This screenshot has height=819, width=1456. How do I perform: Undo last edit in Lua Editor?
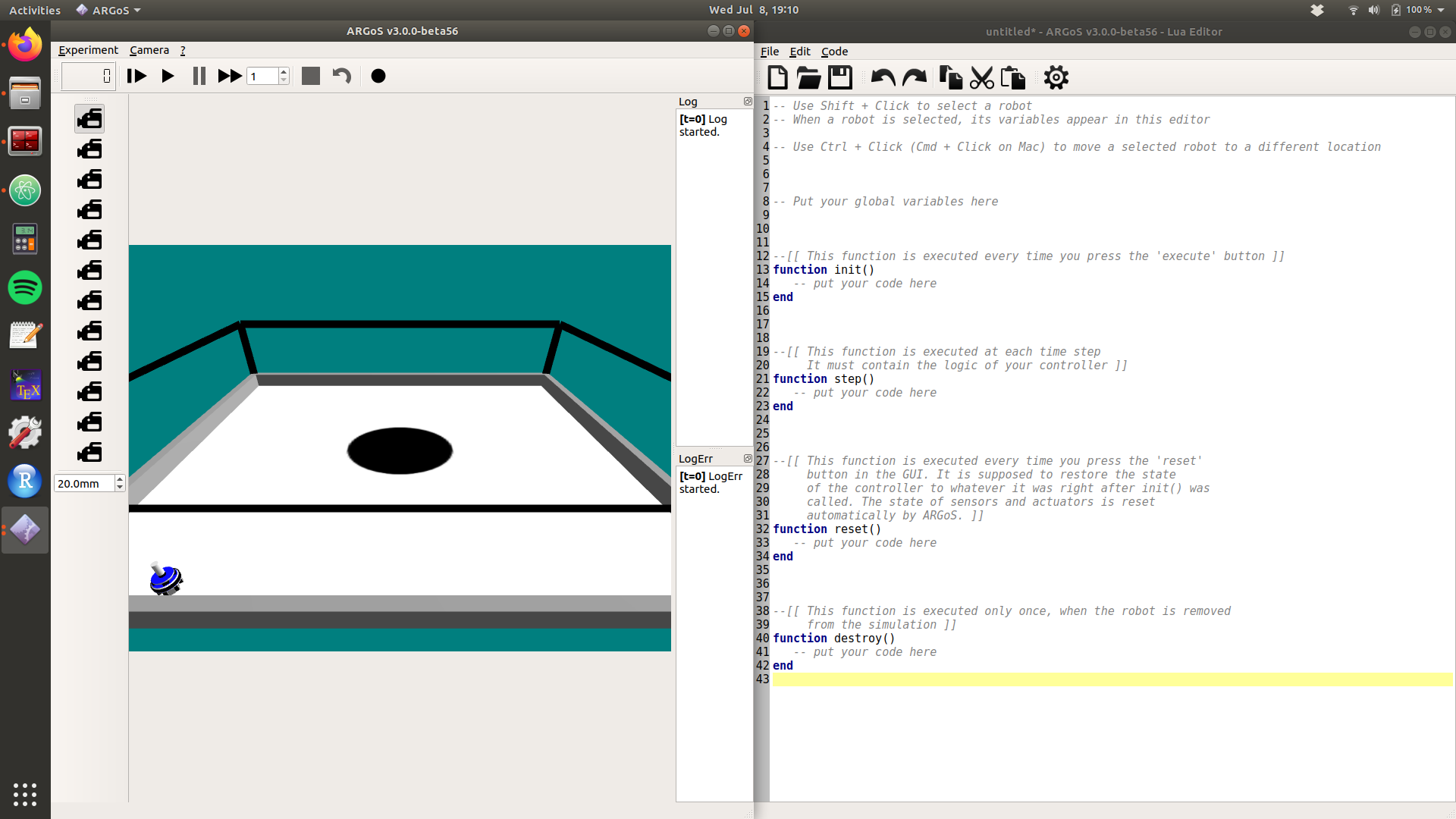point(883,77)
